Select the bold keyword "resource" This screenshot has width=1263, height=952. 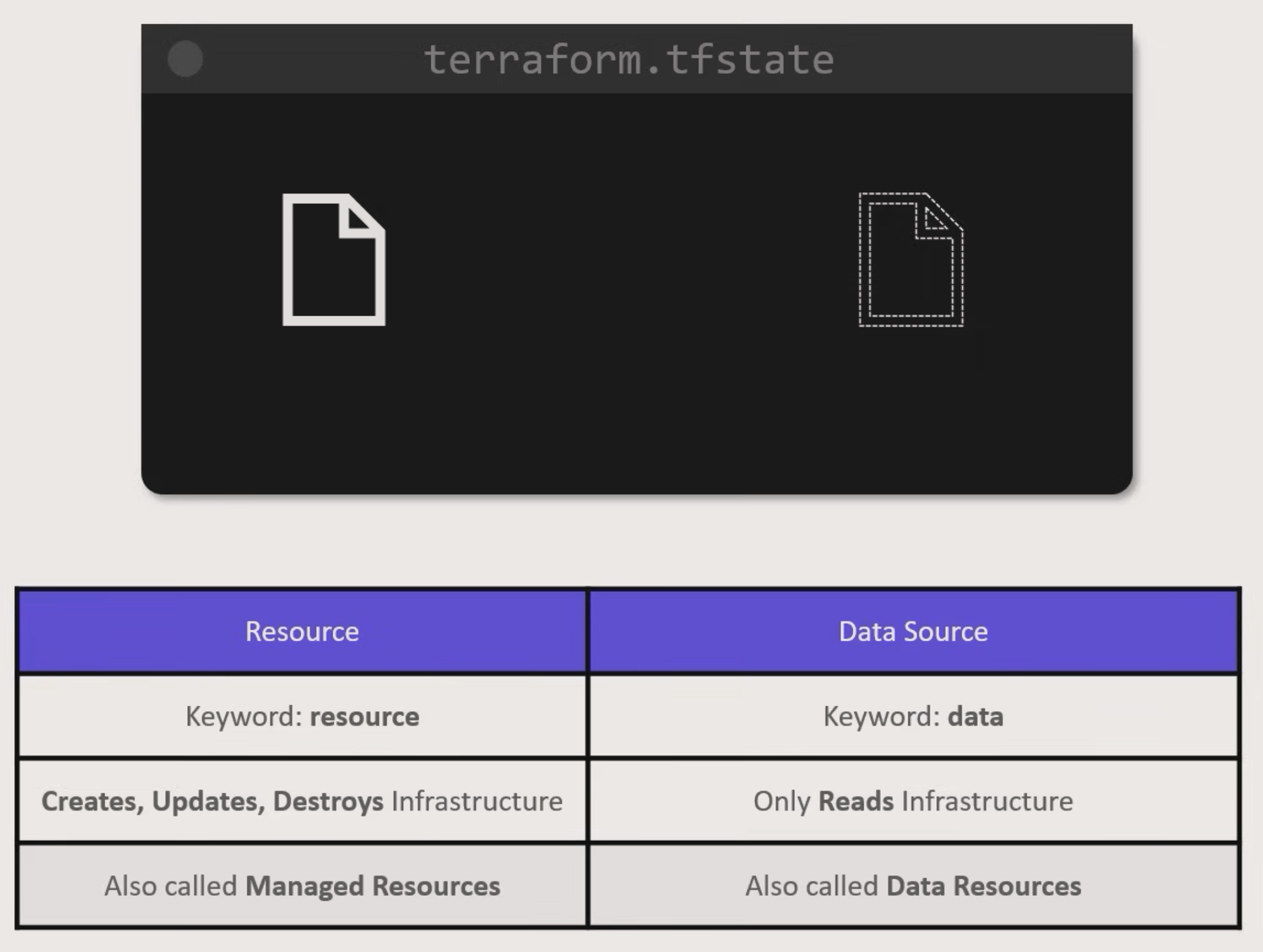[x=364, y=717]
